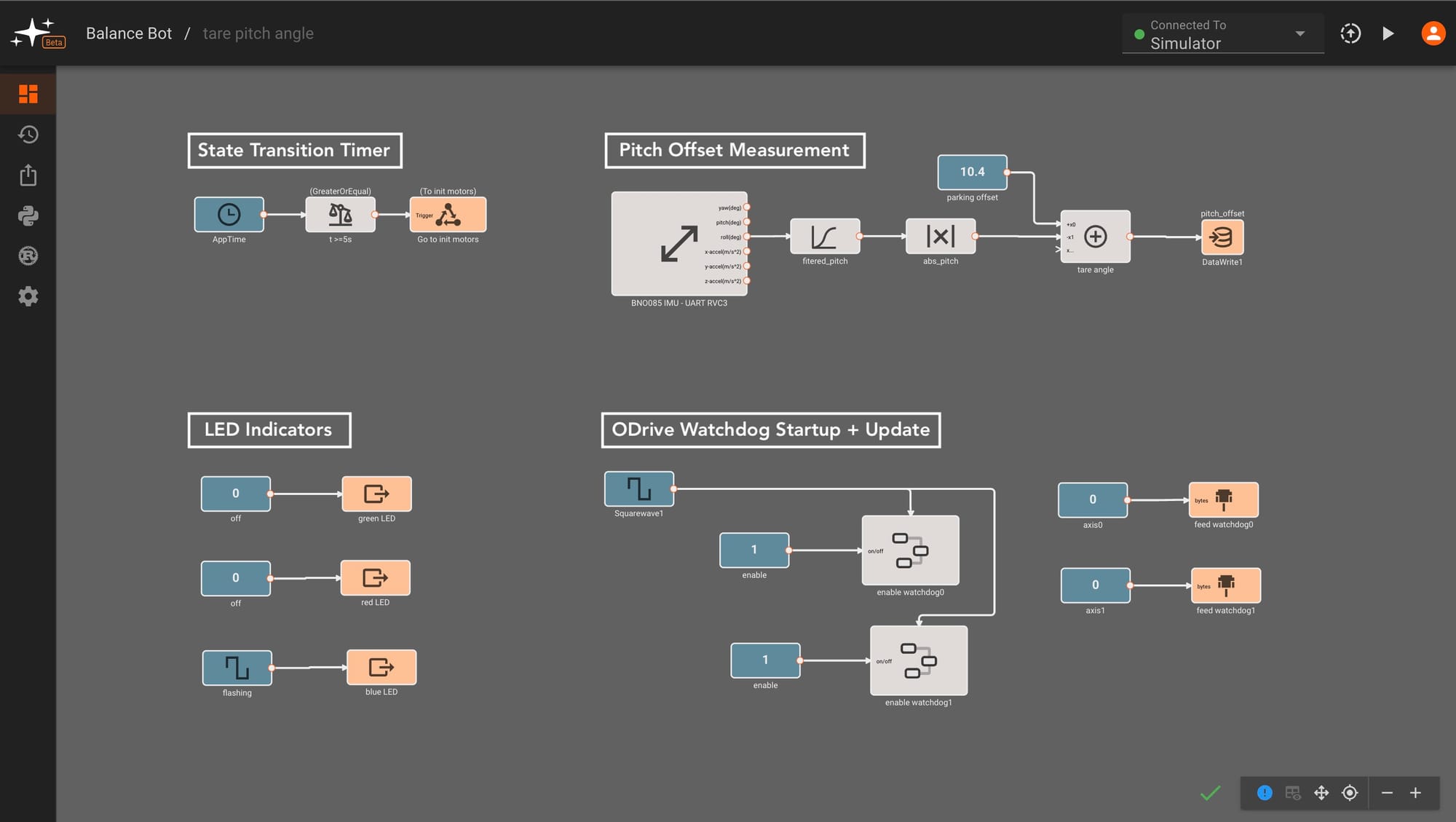Click the share/export sidebar icon

coord(28,175)
